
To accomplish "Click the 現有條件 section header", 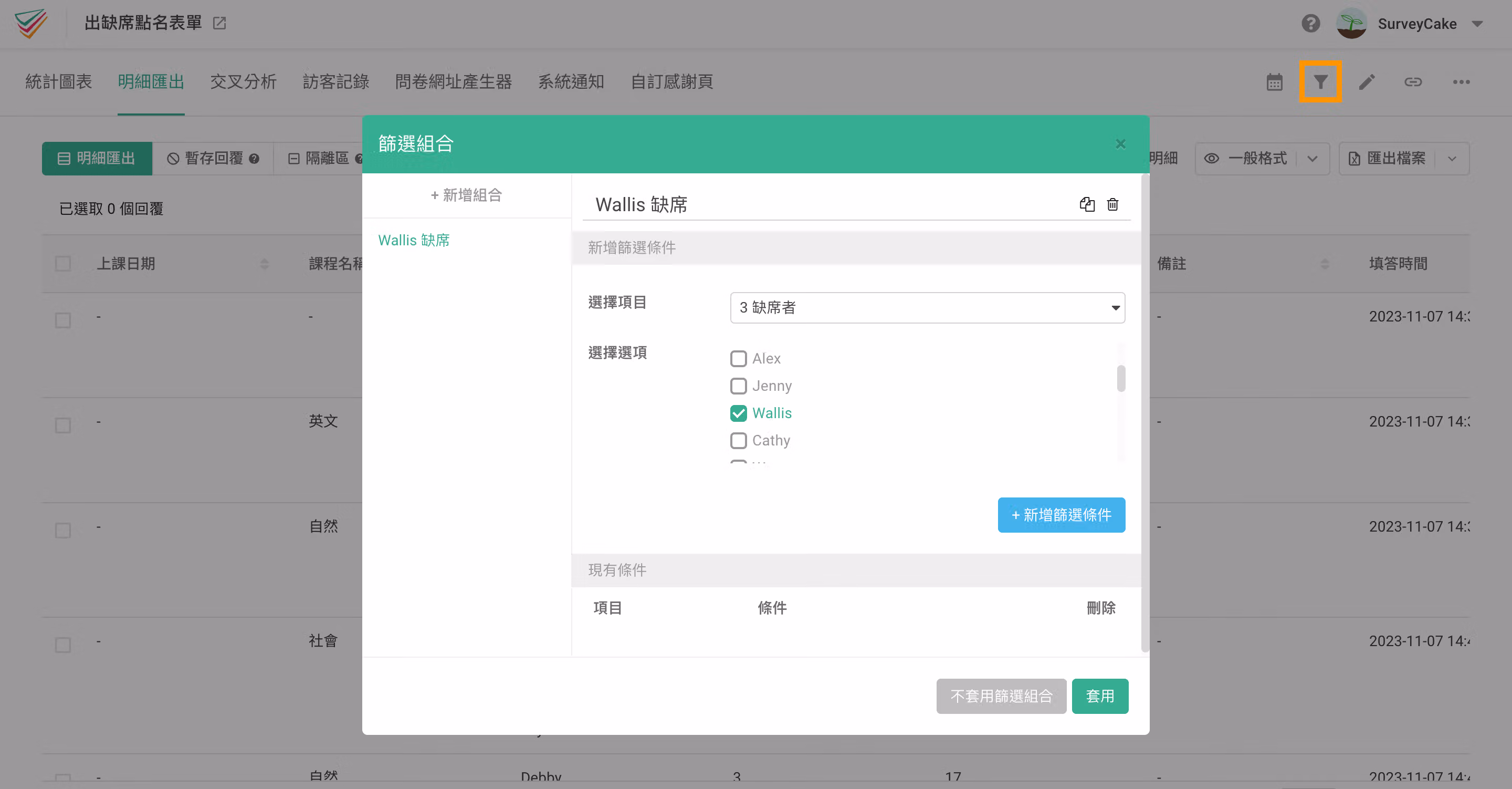I will point(856,570).
